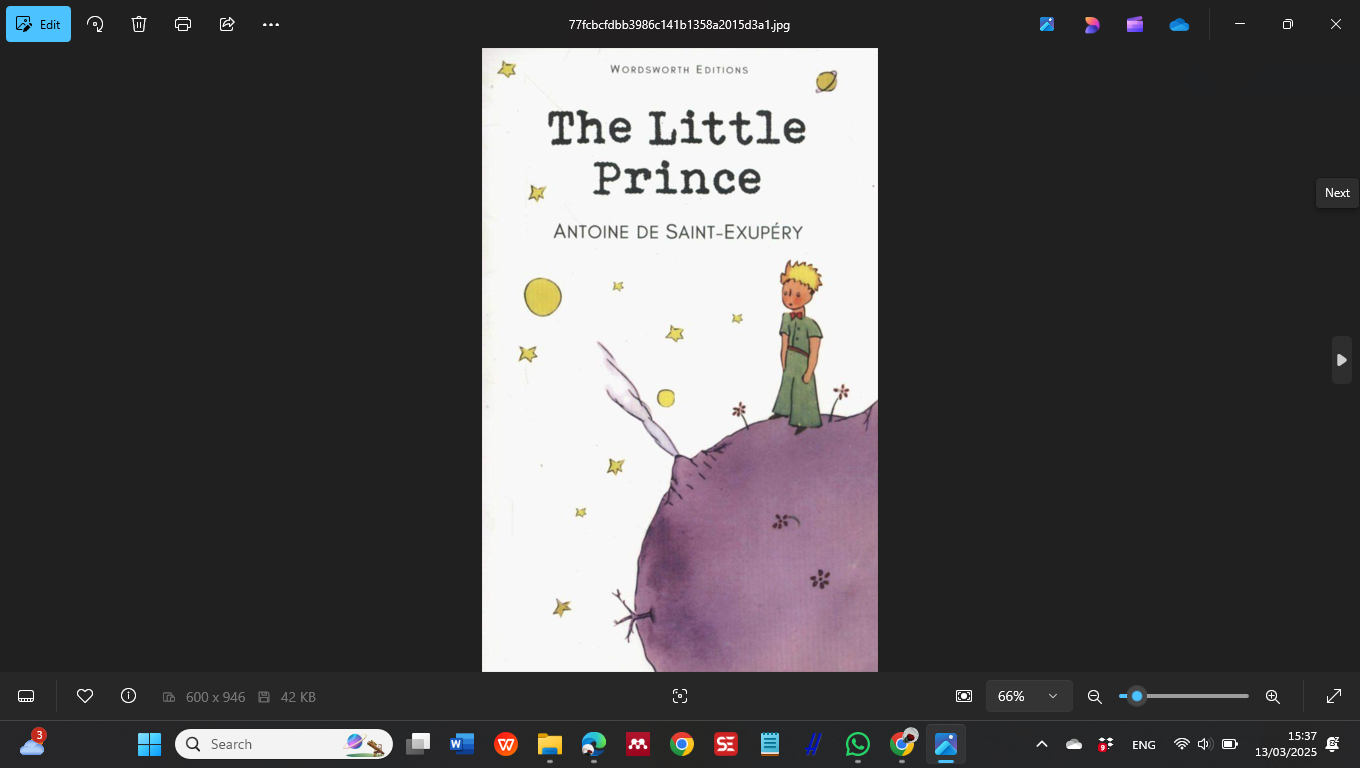Screen dimensions: 1360x768
Task: Open File Explorer from taskbar
Action: coord(550,744)
